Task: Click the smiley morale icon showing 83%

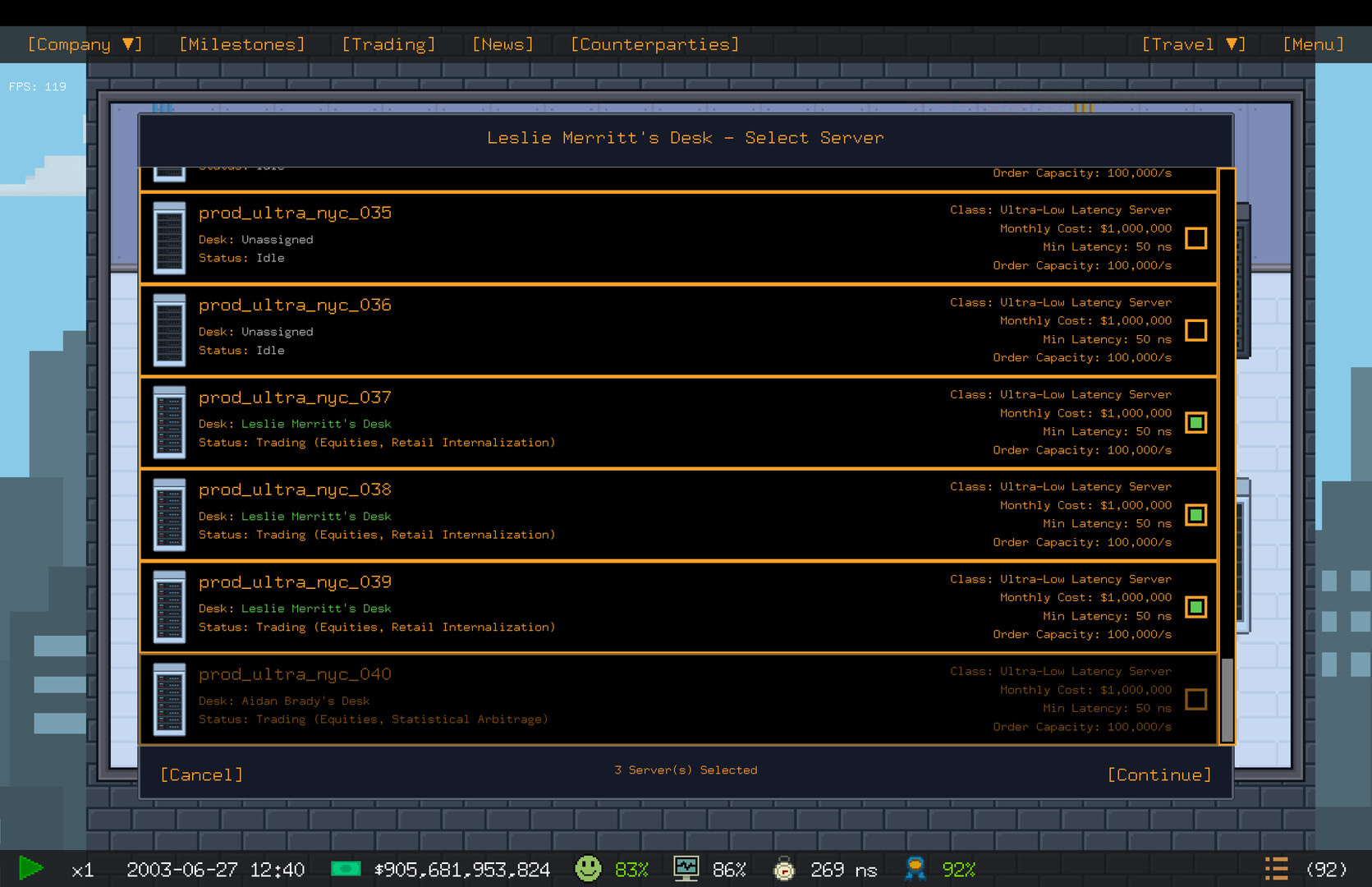Action: (x=588, y=868)
